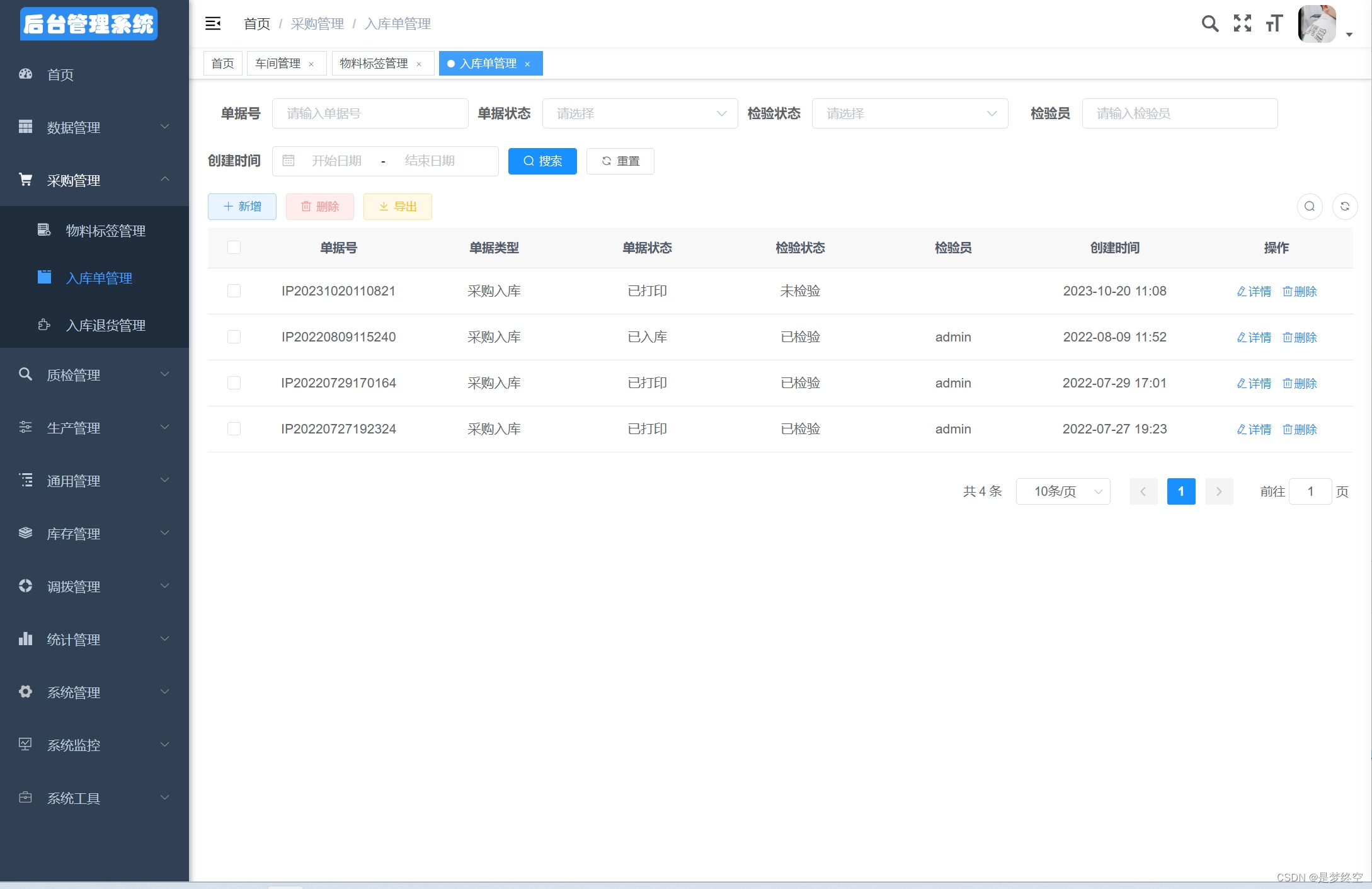This screenshot has height=889, width=1372.
Task: Click the 删除 toolbar button
Action: (320, 207)
